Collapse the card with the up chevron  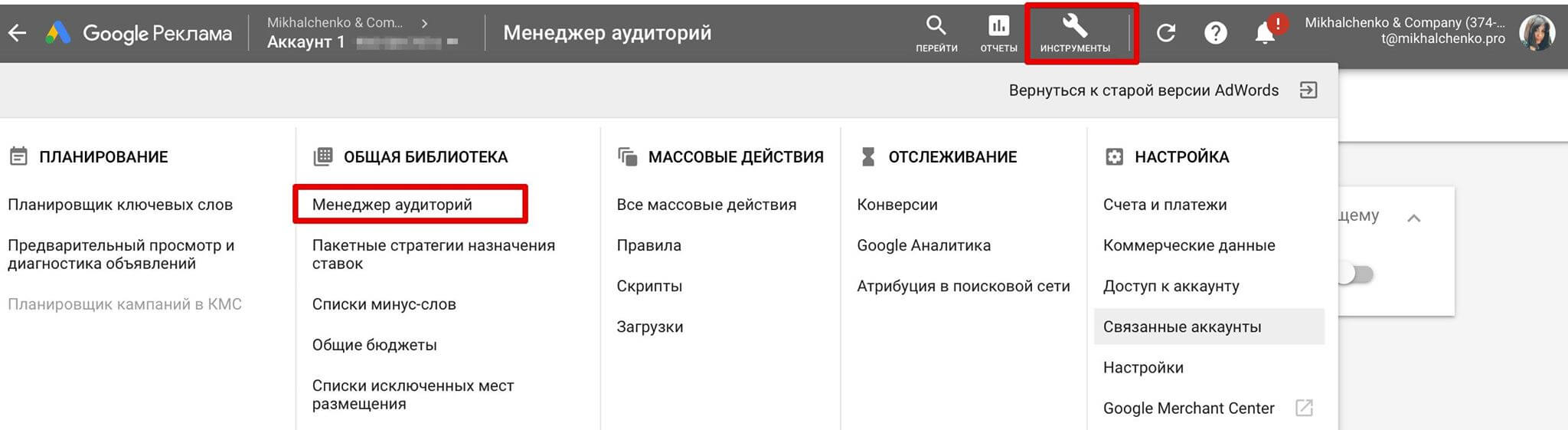pyautogui.click(x=1414, y=218)
